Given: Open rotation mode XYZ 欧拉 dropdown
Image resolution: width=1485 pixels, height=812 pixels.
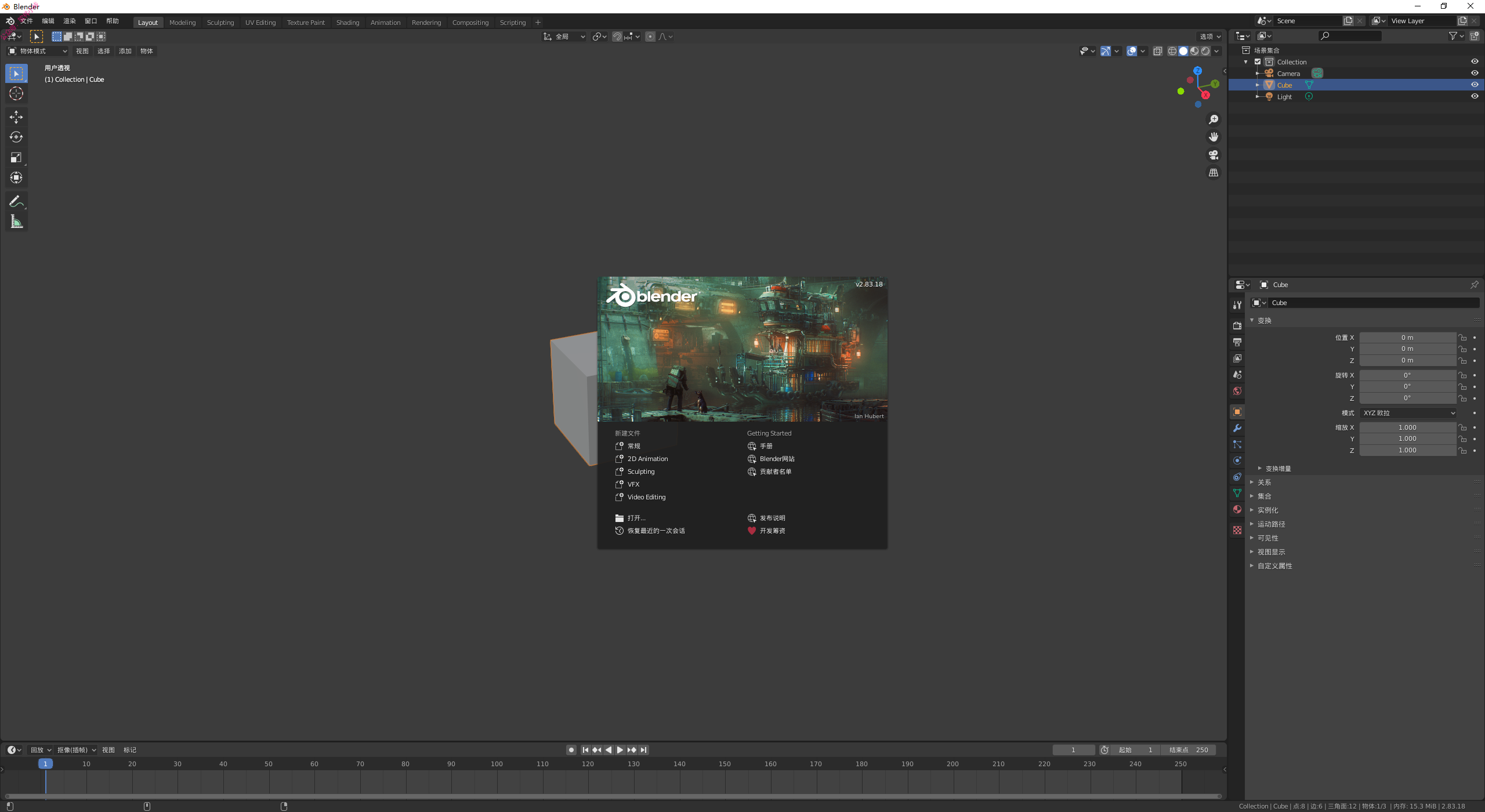Looking at the screenshot, I should tap(1408, 413).
